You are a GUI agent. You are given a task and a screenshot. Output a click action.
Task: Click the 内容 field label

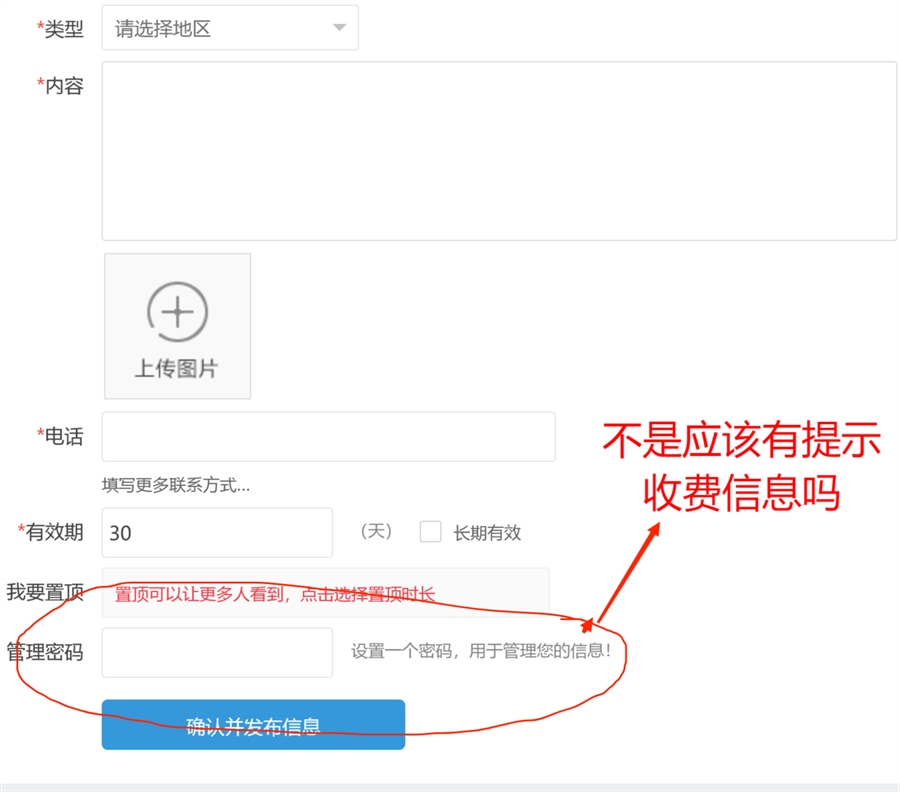(62, 86)
